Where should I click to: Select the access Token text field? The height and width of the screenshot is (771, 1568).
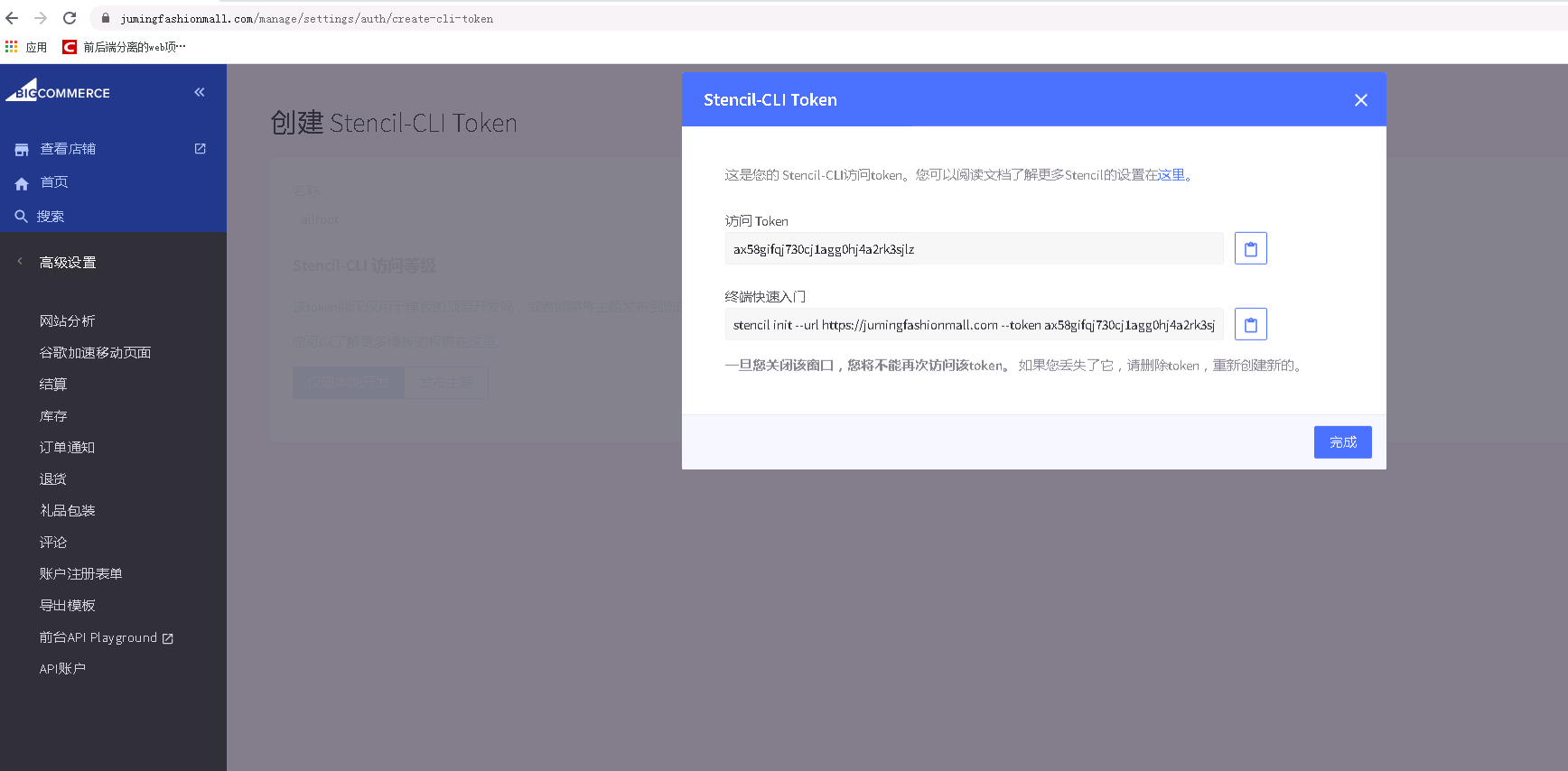pos(974,249)
